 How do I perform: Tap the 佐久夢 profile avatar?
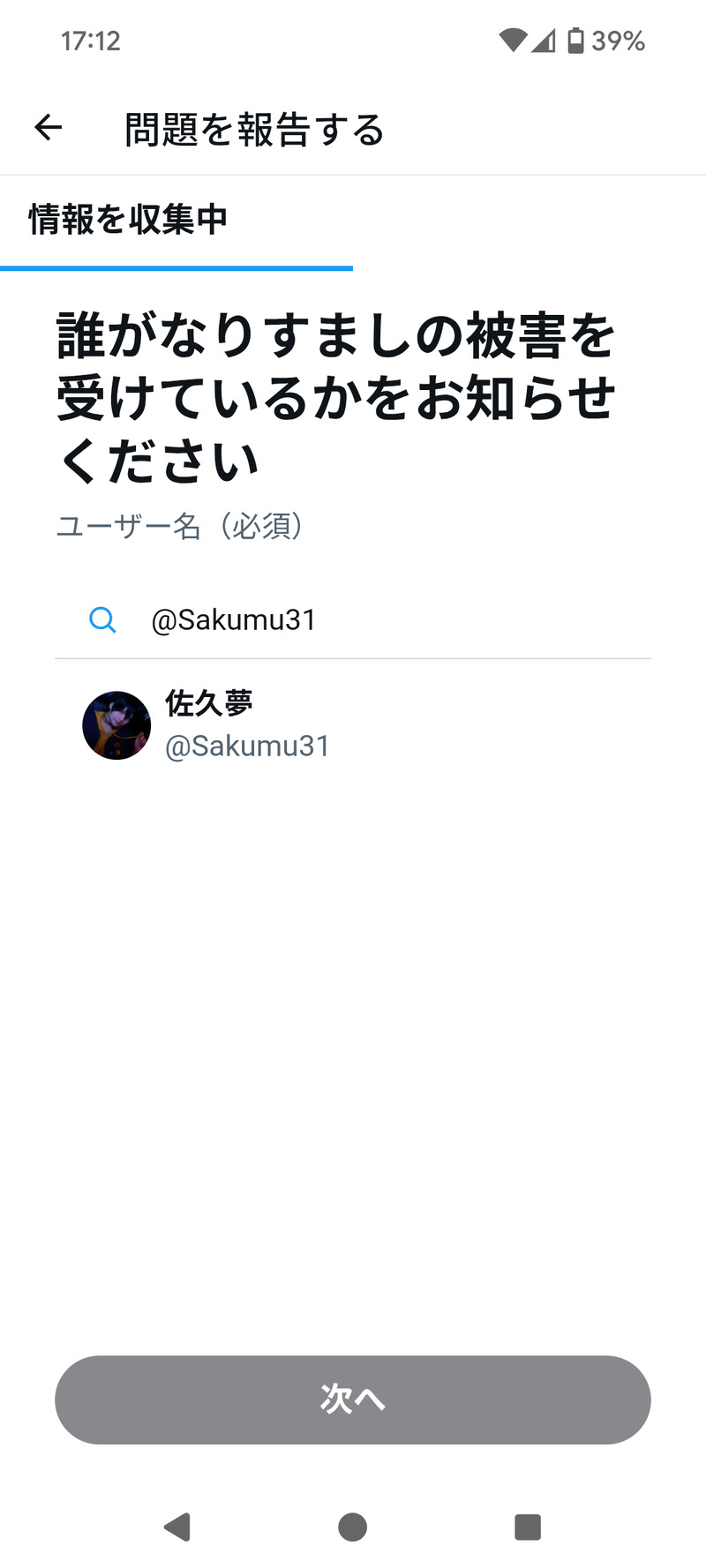116,725
